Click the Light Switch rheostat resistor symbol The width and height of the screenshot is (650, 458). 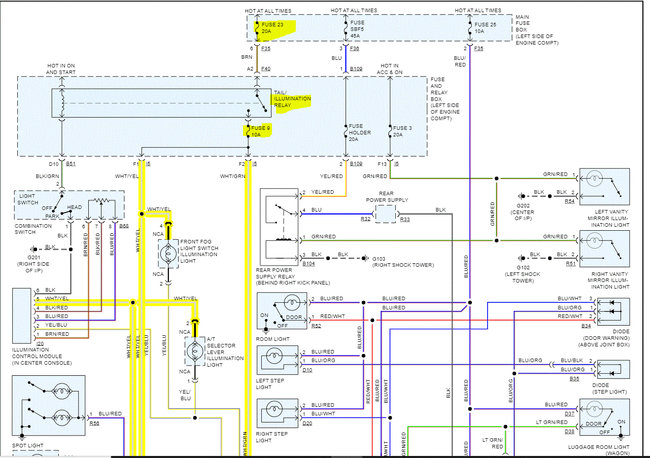[x=101, y=201]
